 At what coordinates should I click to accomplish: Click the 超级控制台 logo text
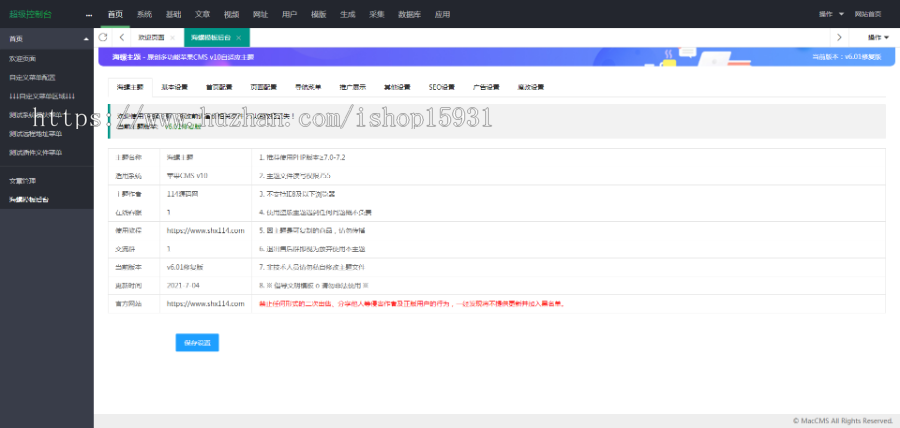[x=30, y=15]
